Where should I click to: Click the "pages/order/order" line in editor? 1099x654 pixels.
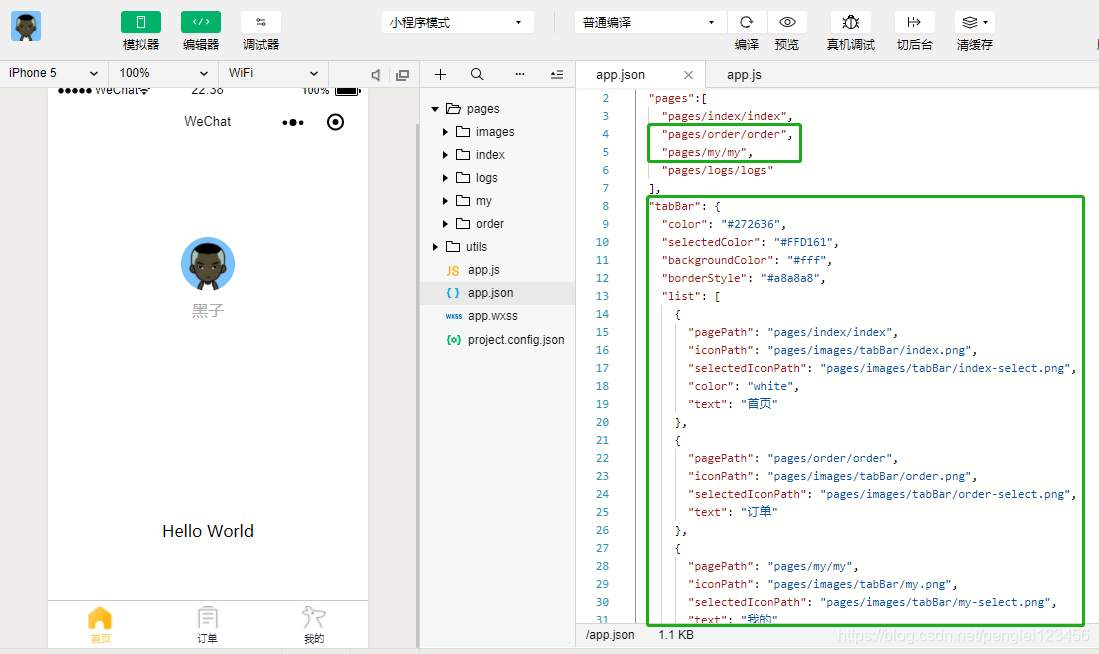click(727, 134)
